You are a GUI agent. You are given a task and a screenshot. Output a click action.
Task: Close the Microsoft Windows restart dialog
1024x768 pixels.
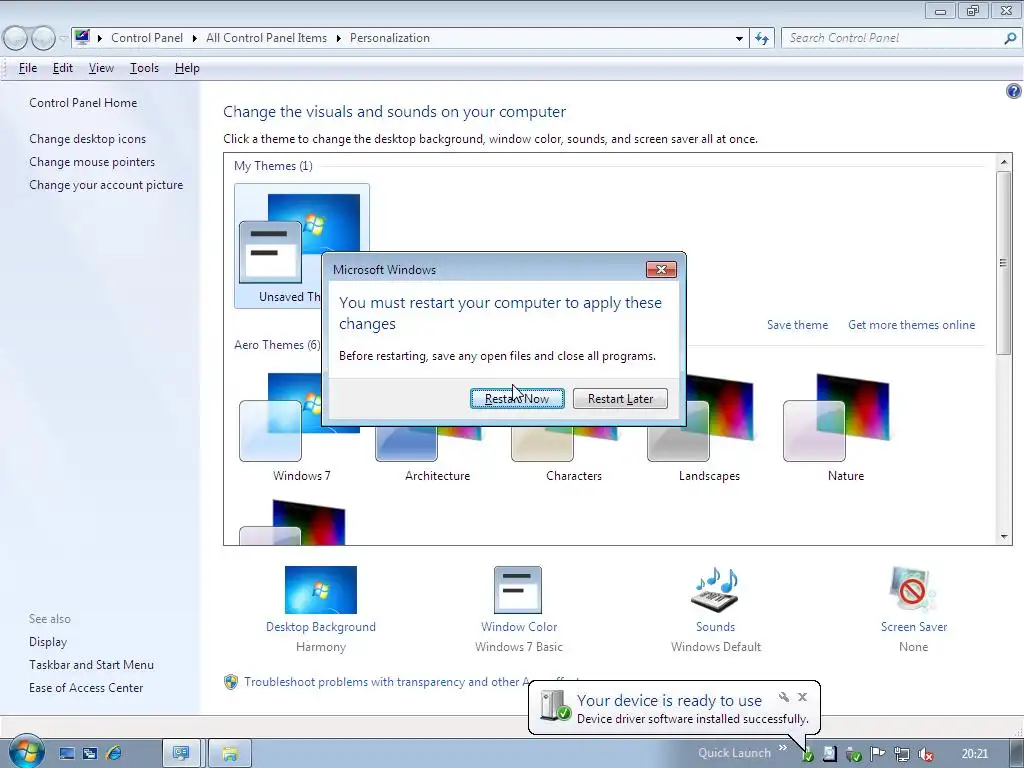point(661,270)
